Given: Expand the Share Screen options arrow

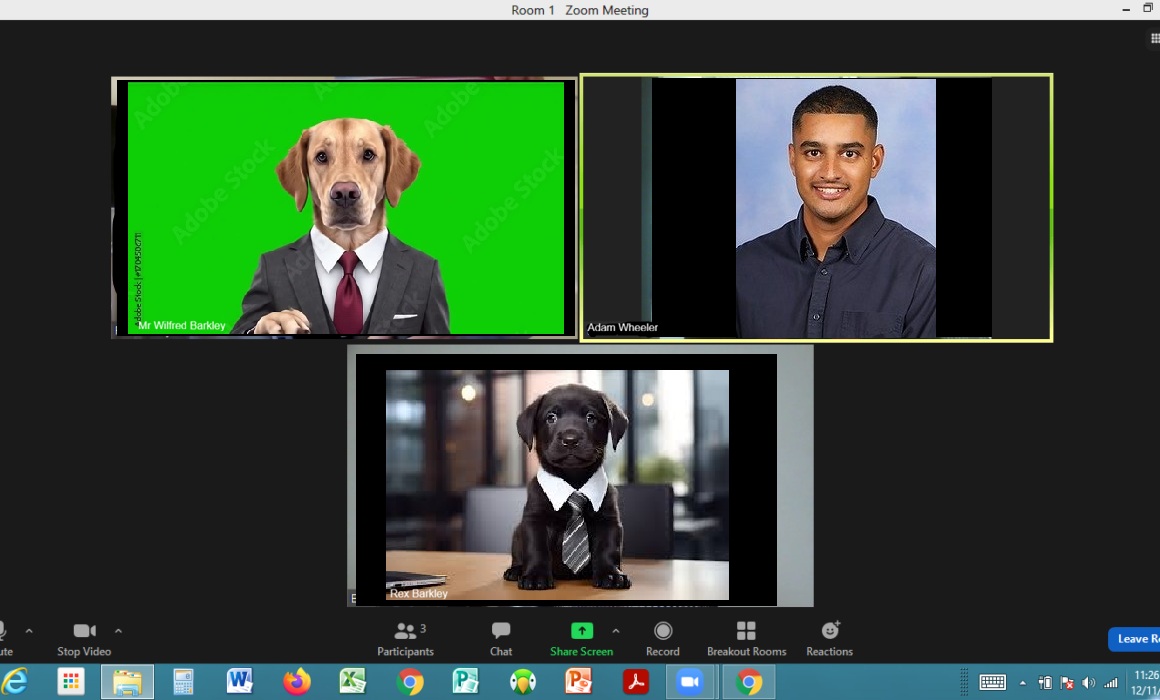Looking at the screenshot, I should [615, 631].
